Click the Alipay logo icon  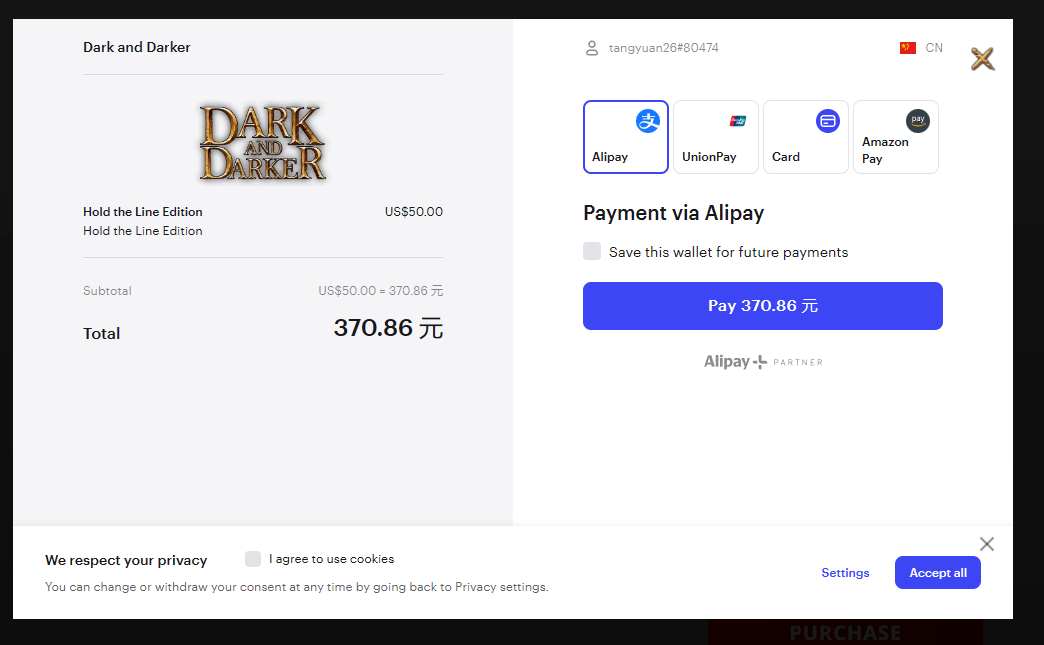pyautogui.click(x=648, y=121)
